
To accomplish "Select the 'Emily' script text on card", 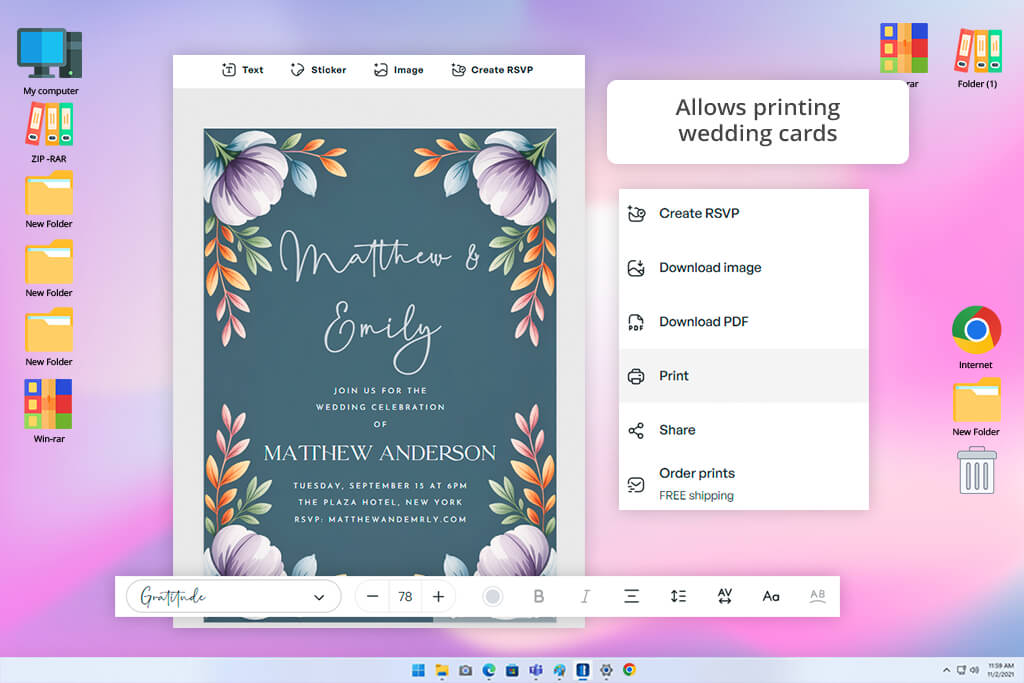I will click(x=382, y=336).
